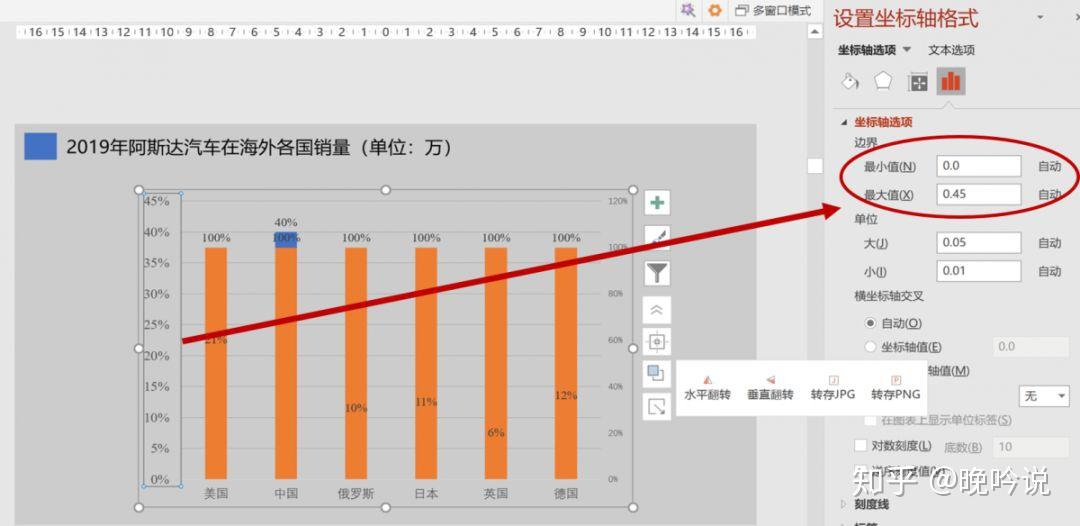The image size is (1080, 526).
Task: Open the Size & Properties tab icon
Action: tap(918, 83)
